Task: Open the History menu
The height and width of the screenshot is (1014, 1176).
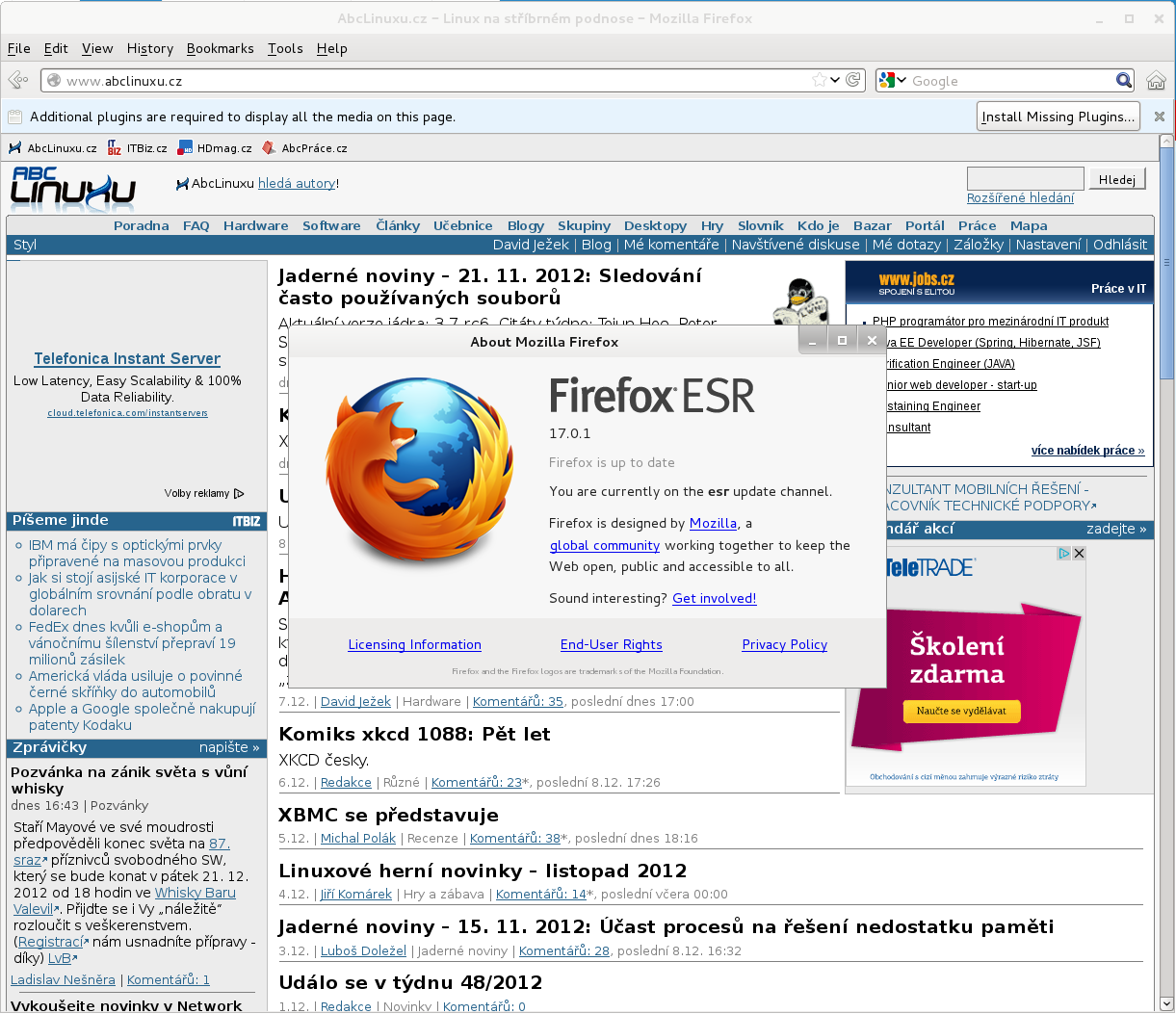Action: coord(150,48)
